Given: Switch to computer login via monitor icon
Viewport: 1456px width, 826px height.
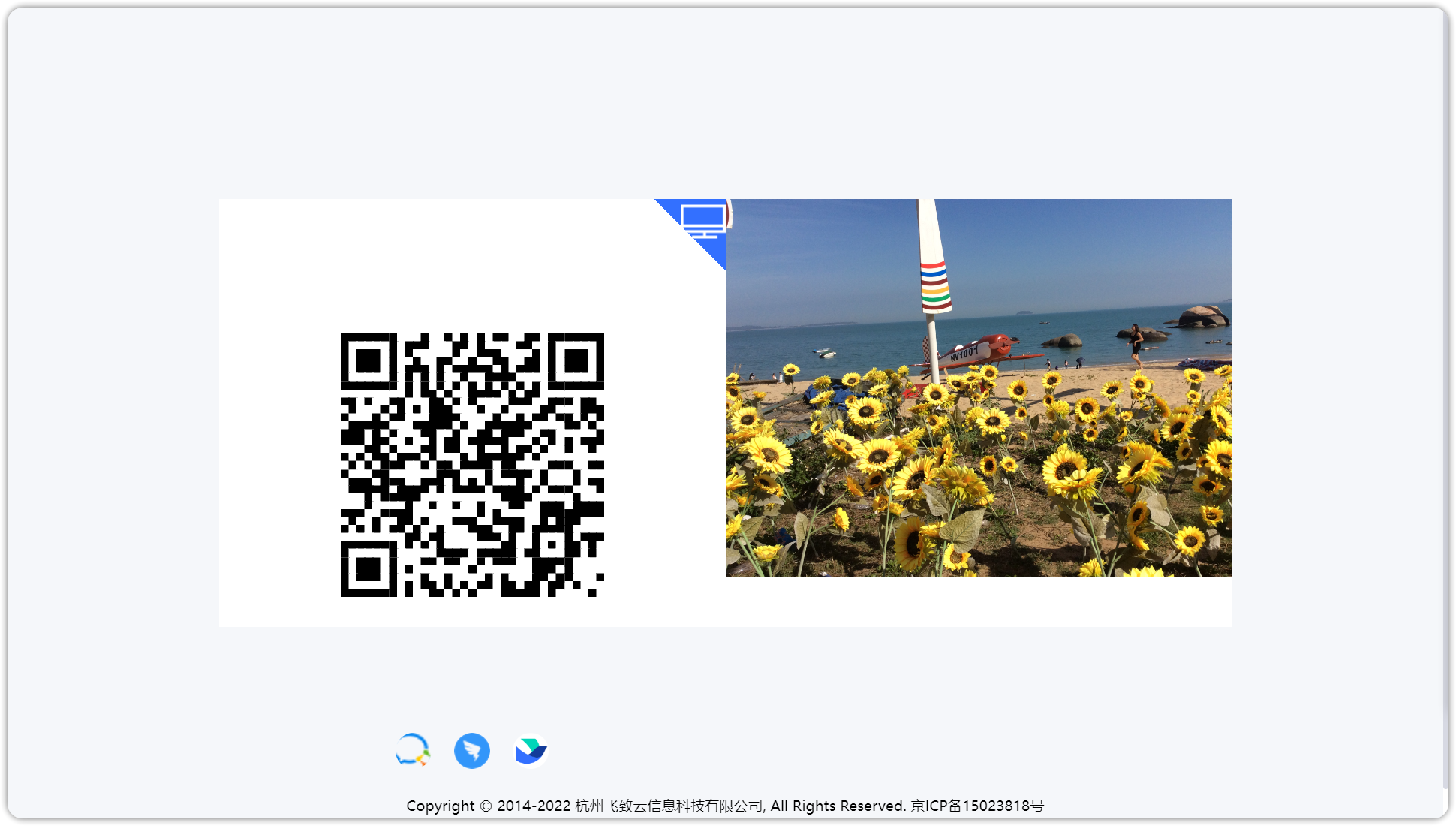Looking at the screenshot, I should tap(702, 222).
